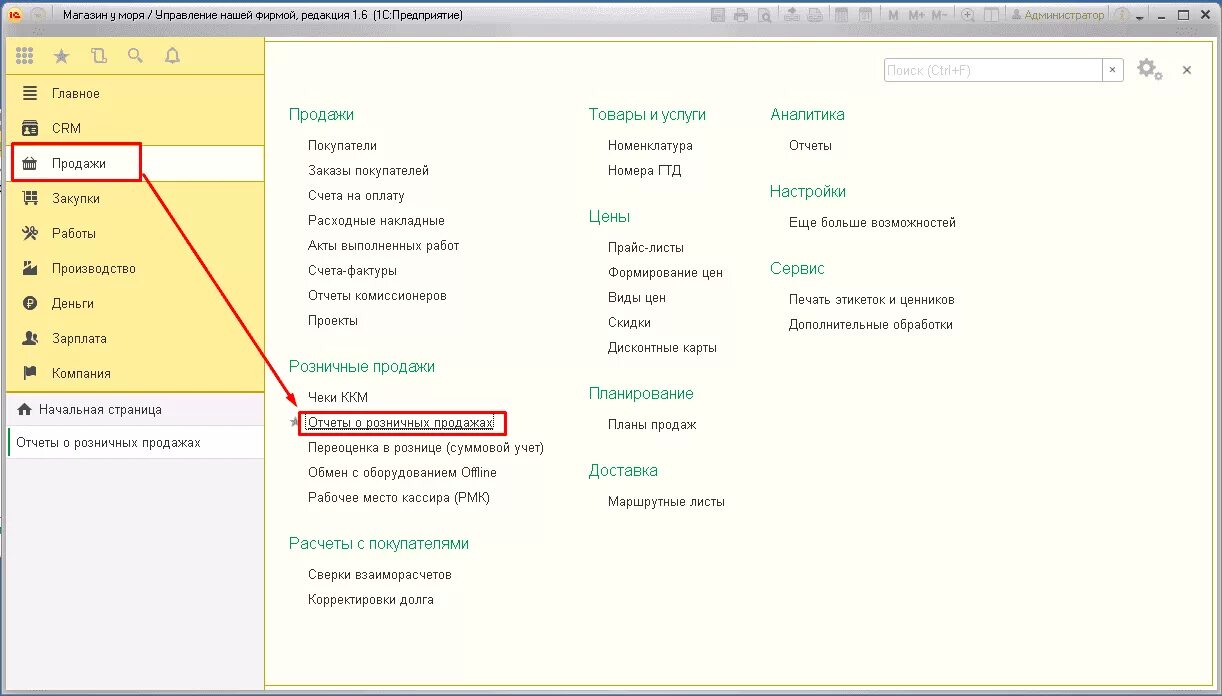Click the calculator icon in title bar

tap(841, 15)
